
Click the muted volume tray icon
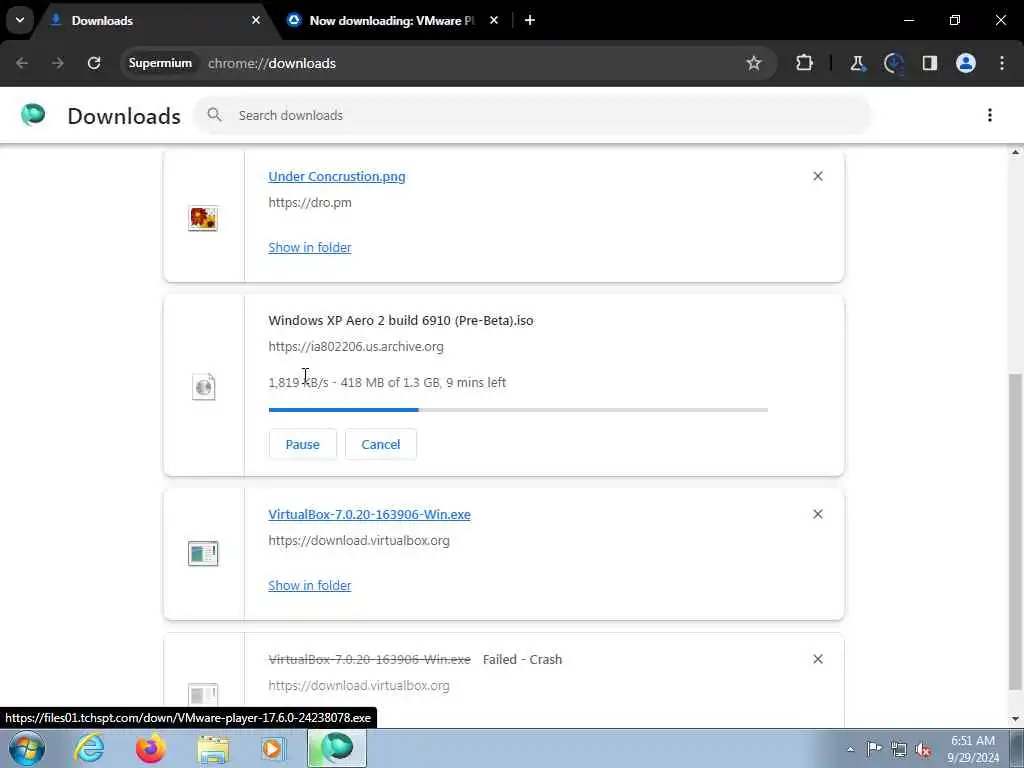[x=923, y=749]
